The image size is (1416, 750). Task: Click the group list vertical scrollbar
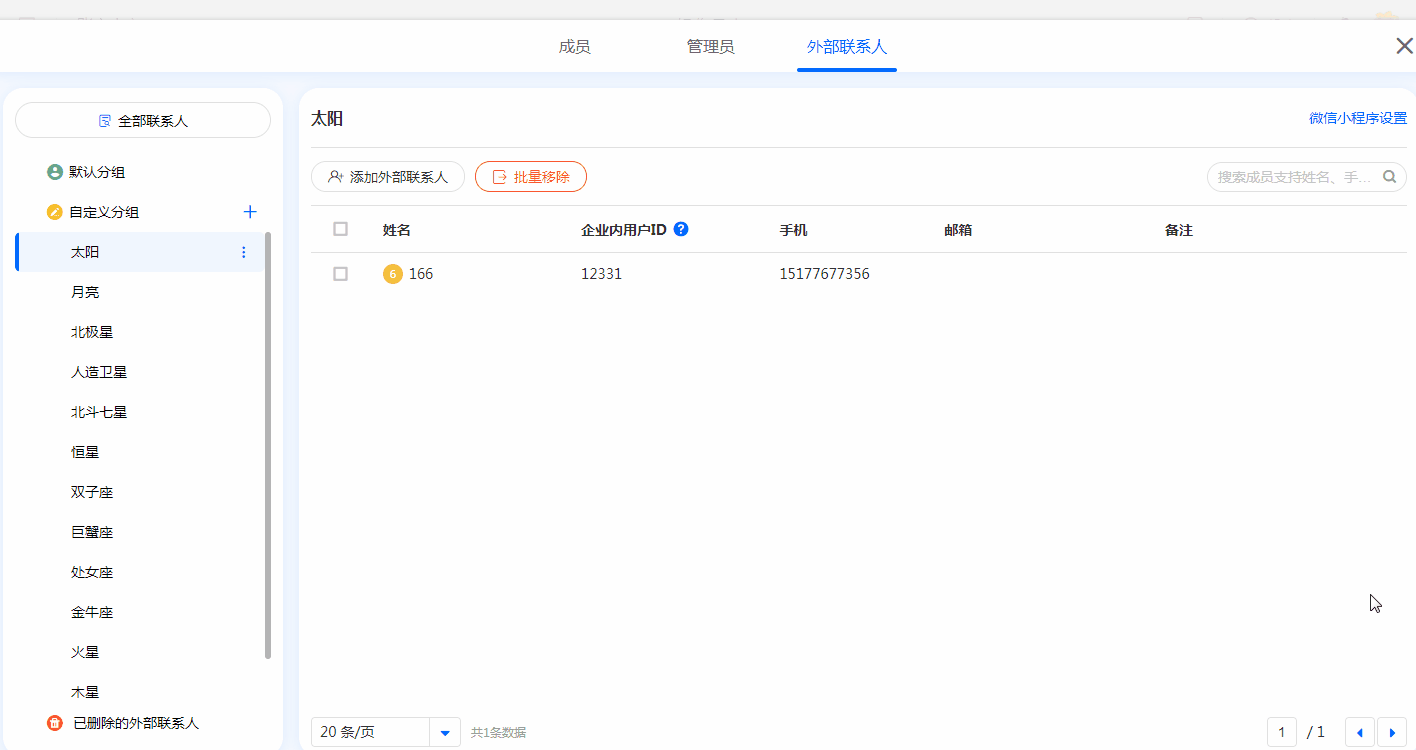pos(267,445)
